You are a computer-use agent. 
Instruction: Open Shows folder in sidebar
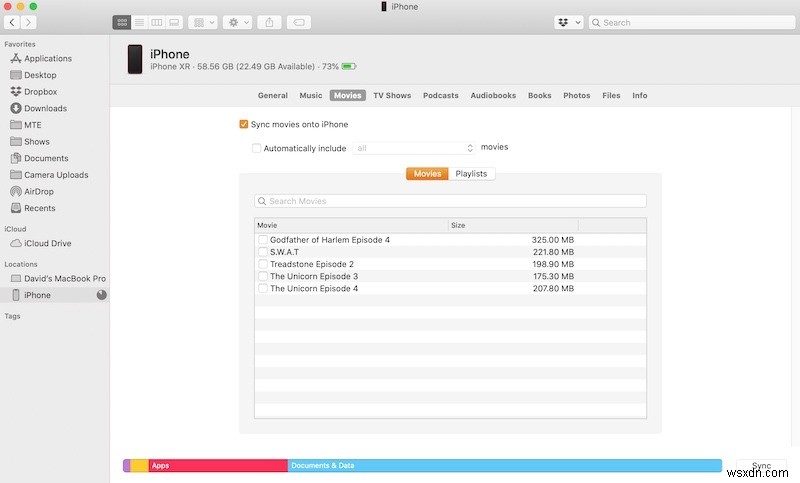click(37, 142)
